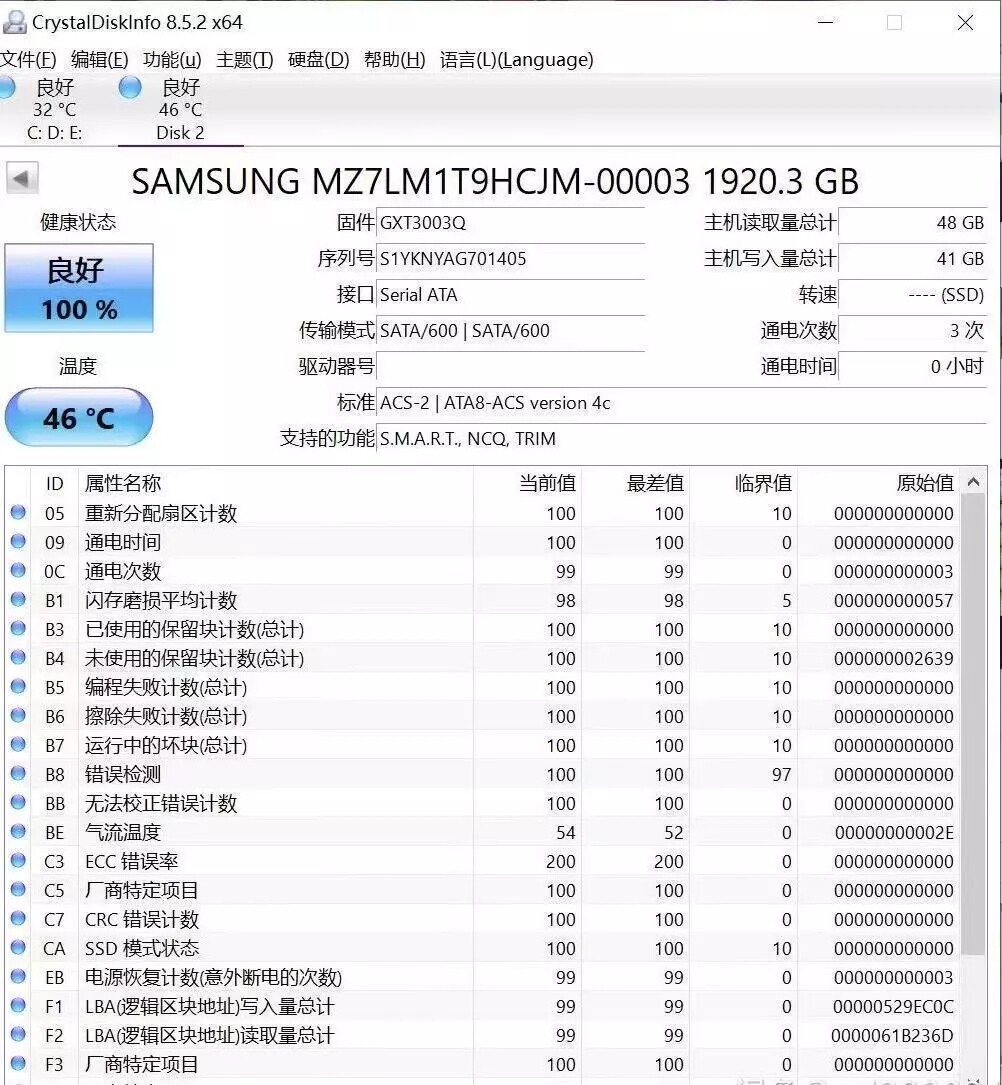Image resolution: width=1002 pixels, height=1085 pixels.
Task: Click status dot for attribute C7 row
Action: tap(18, 918)
